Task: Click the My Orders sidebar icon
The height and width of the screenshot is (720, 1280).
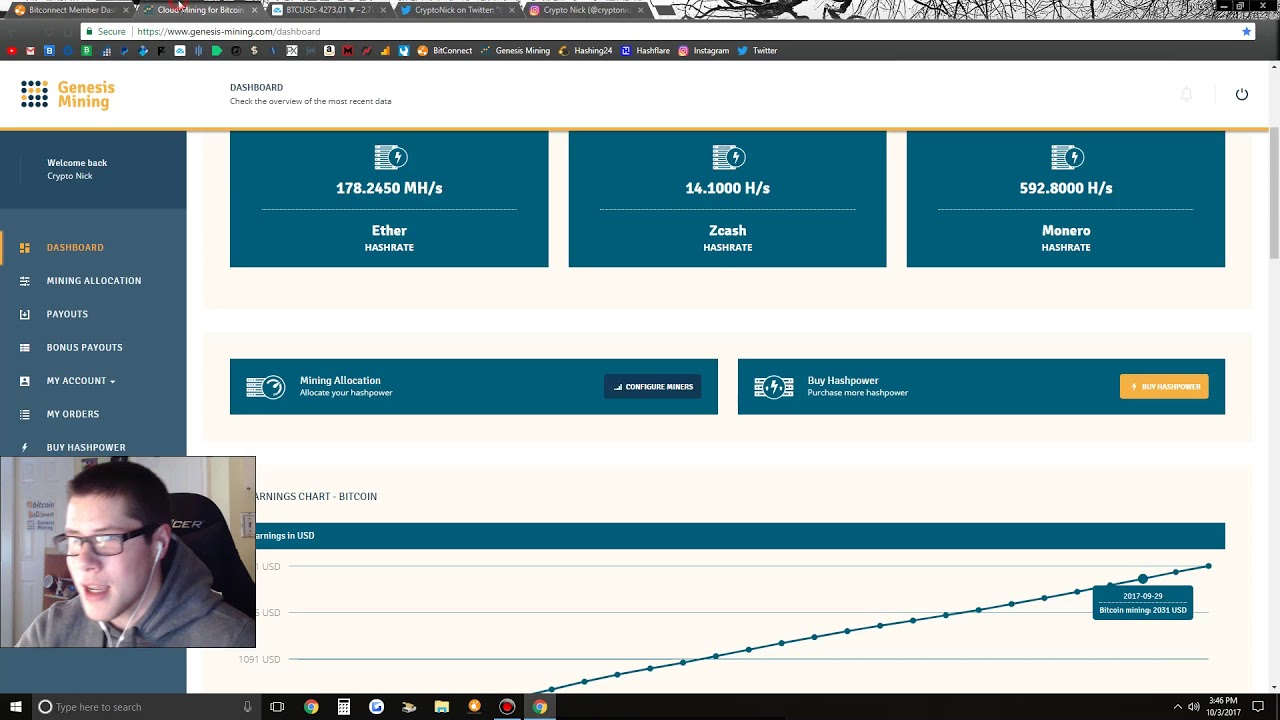Action: tap(25, 414)
